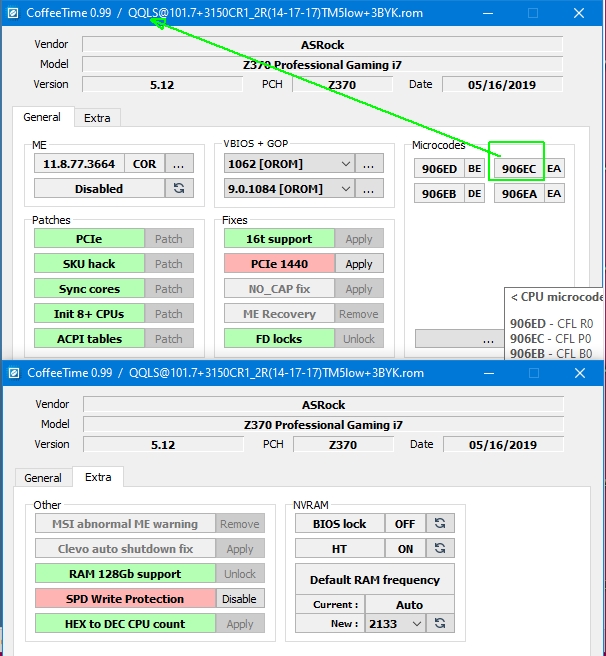606x656 pixels.
Task: Click Apply button for NO_CAP fix
Action: [x=359, y=289]
